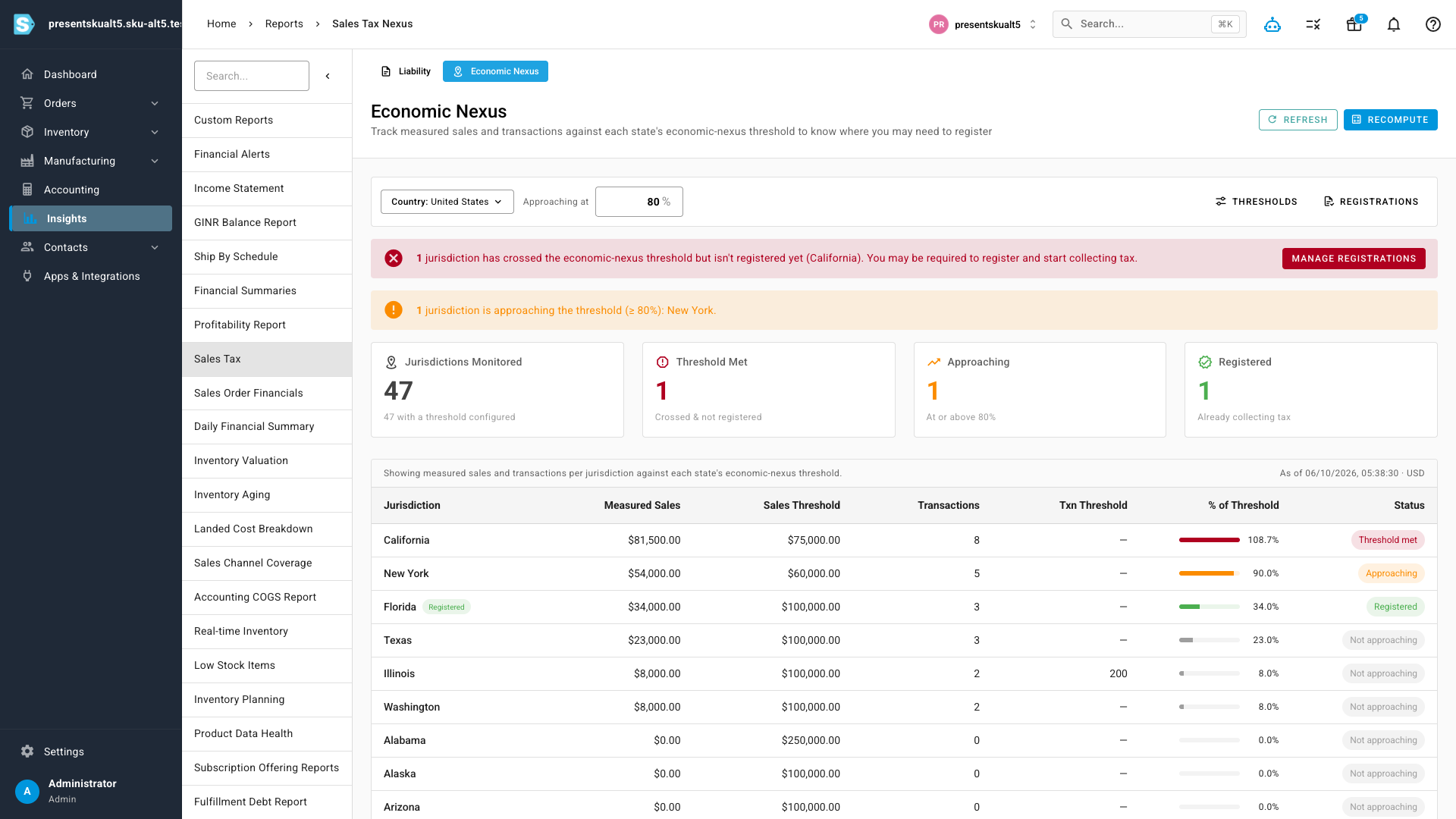Click the Approaching trend icon
Image resolution: width=1456 pixels, height=819 pixels.
point(934,362)
